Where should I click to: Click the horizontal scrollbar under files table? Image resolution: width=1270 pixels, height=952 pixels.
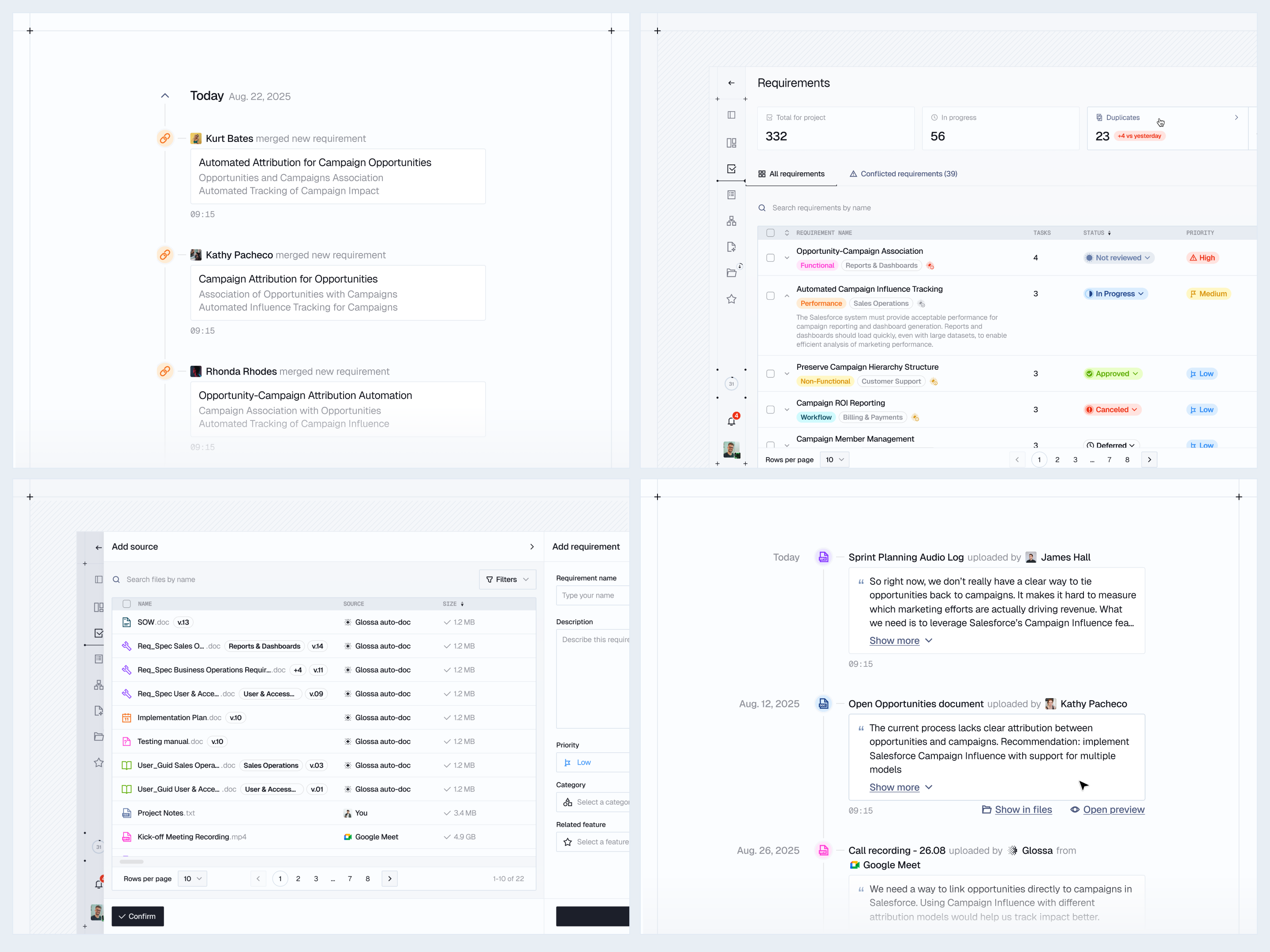(x=131, y=861)
